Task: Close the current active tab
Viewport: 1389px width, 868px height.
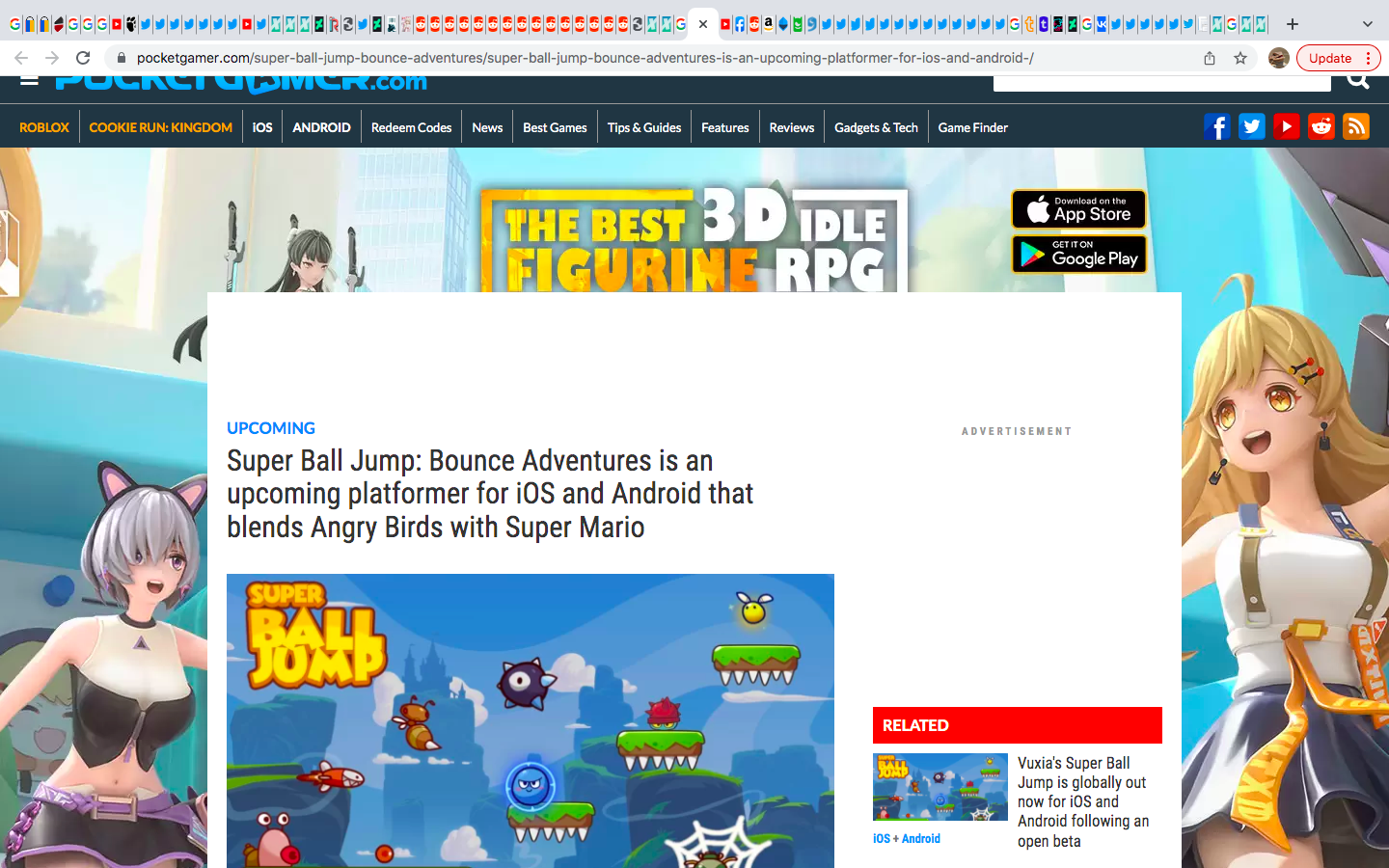Action: 703,24
